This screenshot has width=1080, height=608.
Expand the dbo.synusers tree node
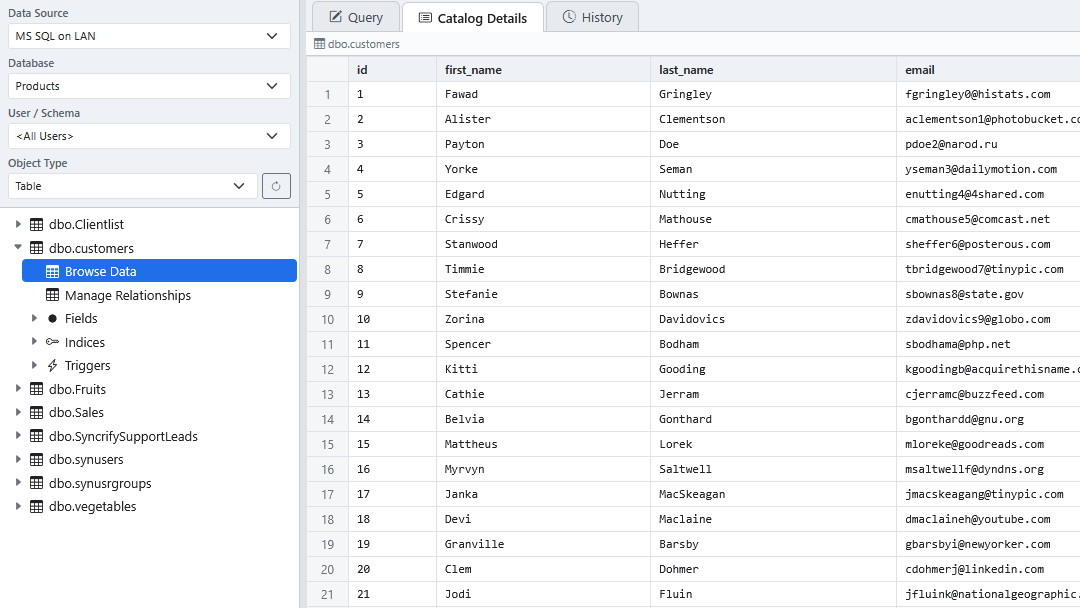[x=19, y=459]
